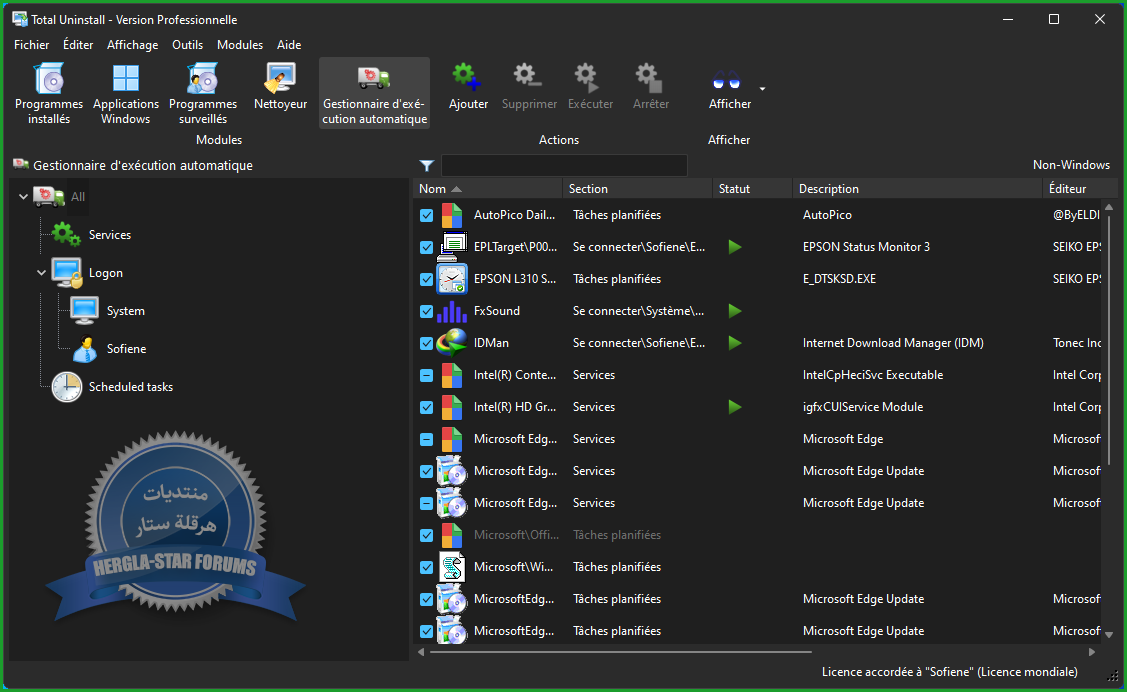Open the Programmes installés module

(49, 93)
